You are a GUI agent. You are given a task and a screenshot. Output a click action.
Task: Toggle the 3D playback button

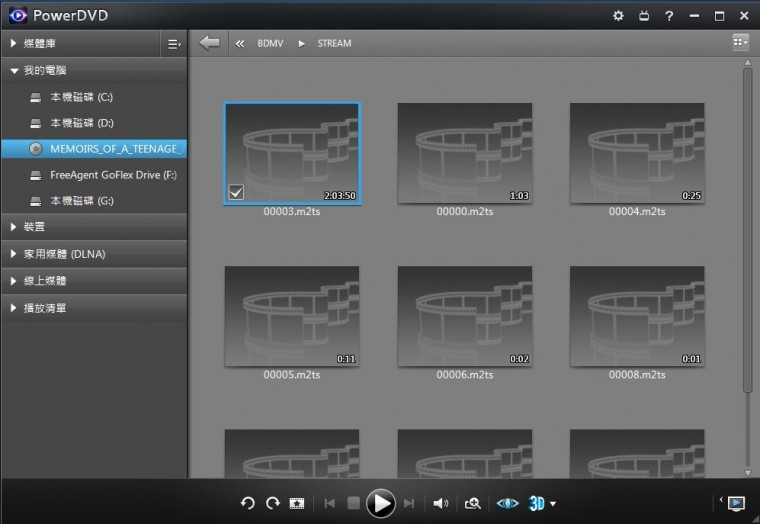point(537,503)
